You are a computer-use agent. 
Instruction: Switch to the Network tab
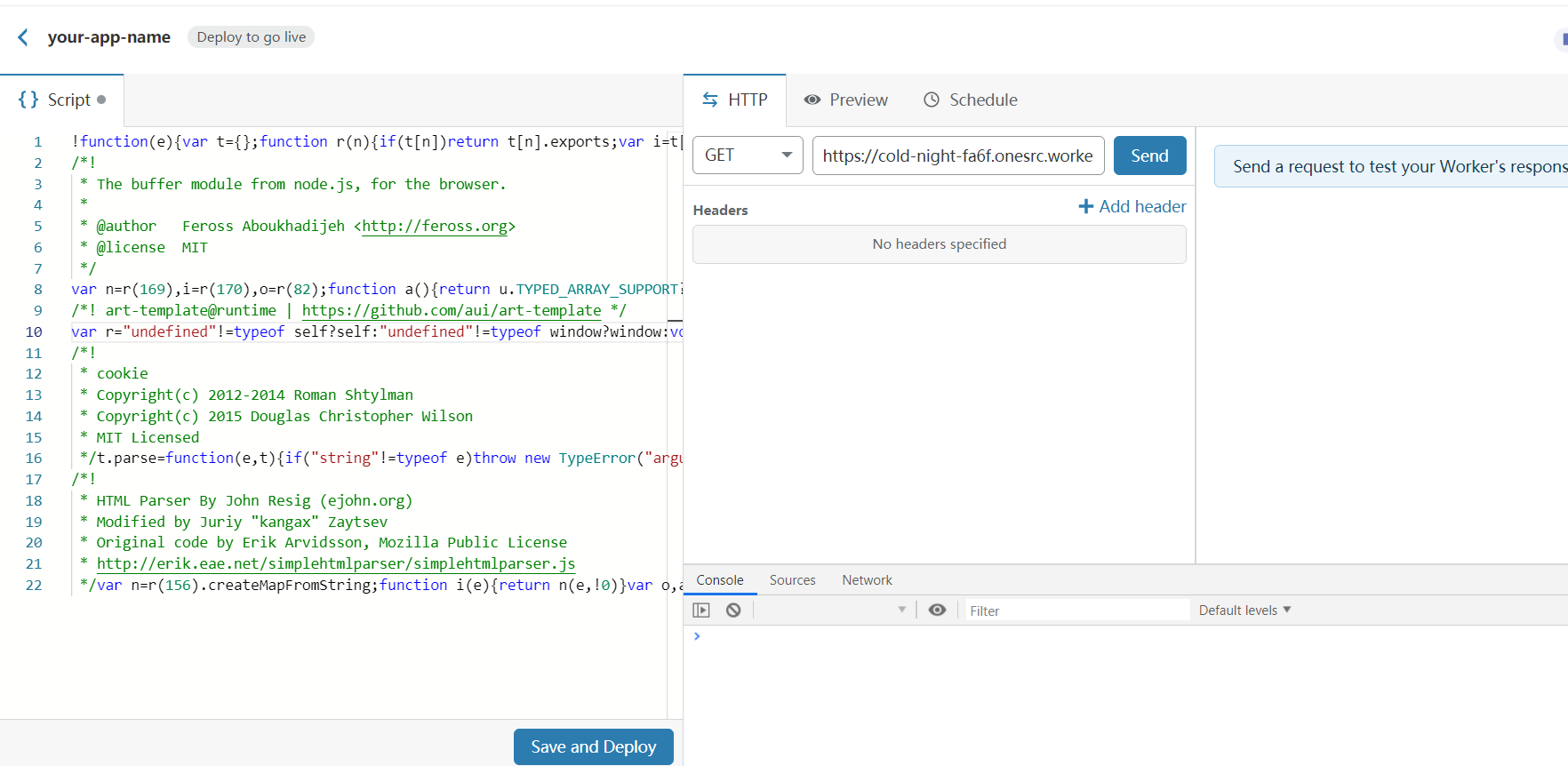click(867, 580)
